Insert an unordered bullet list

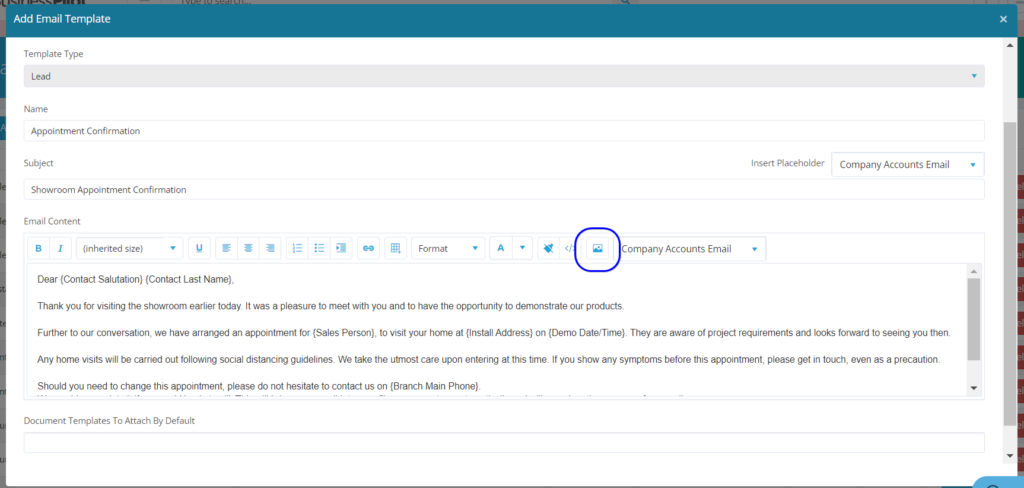pos(319,248)
